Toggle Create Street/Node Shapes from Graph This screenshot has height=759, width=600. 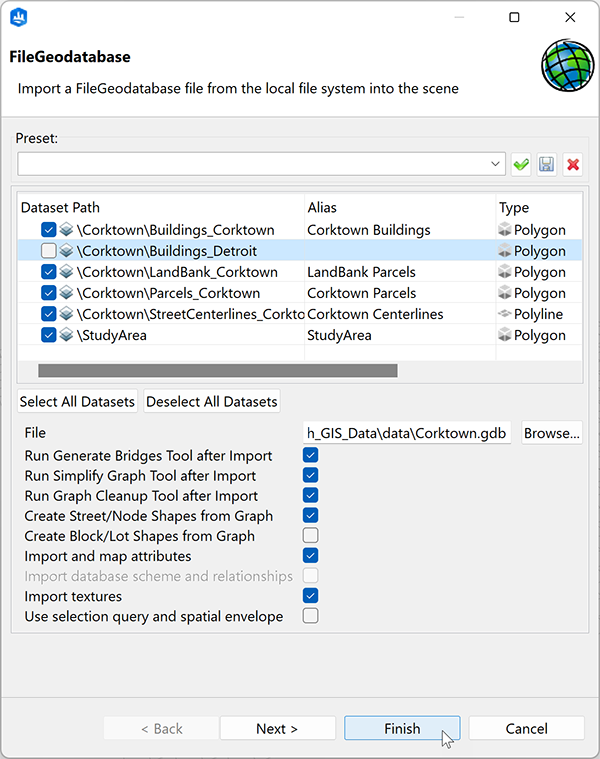[311, 516]
